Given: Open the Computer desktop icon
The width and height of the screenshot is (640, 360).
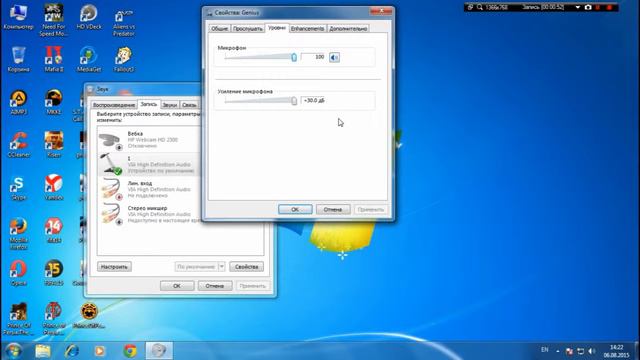Looking at the screenshot, I should click(x=18, y=18).
